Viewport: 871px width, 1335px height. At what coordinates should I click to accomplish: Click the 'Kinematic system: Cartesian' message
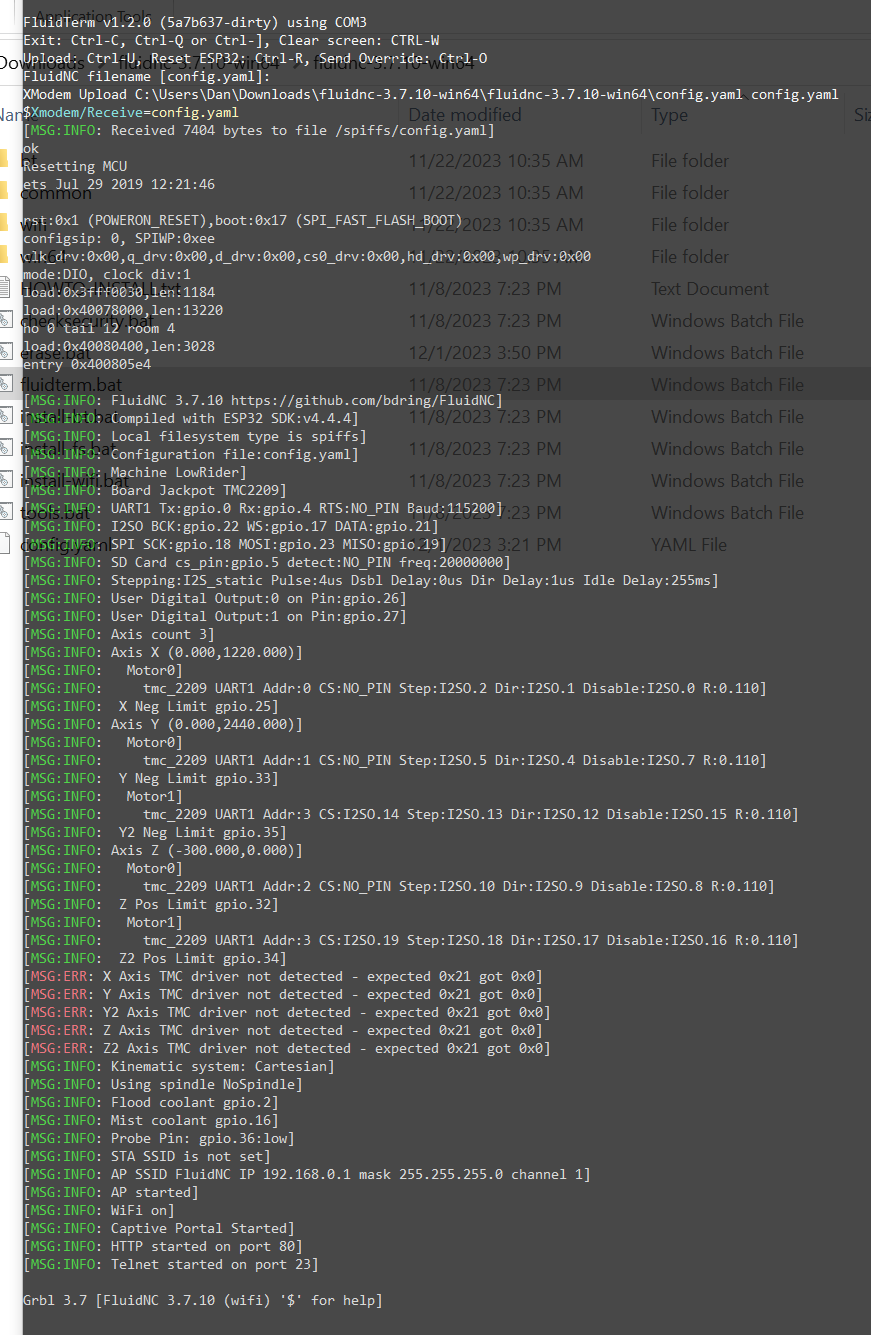[179, 1066]
